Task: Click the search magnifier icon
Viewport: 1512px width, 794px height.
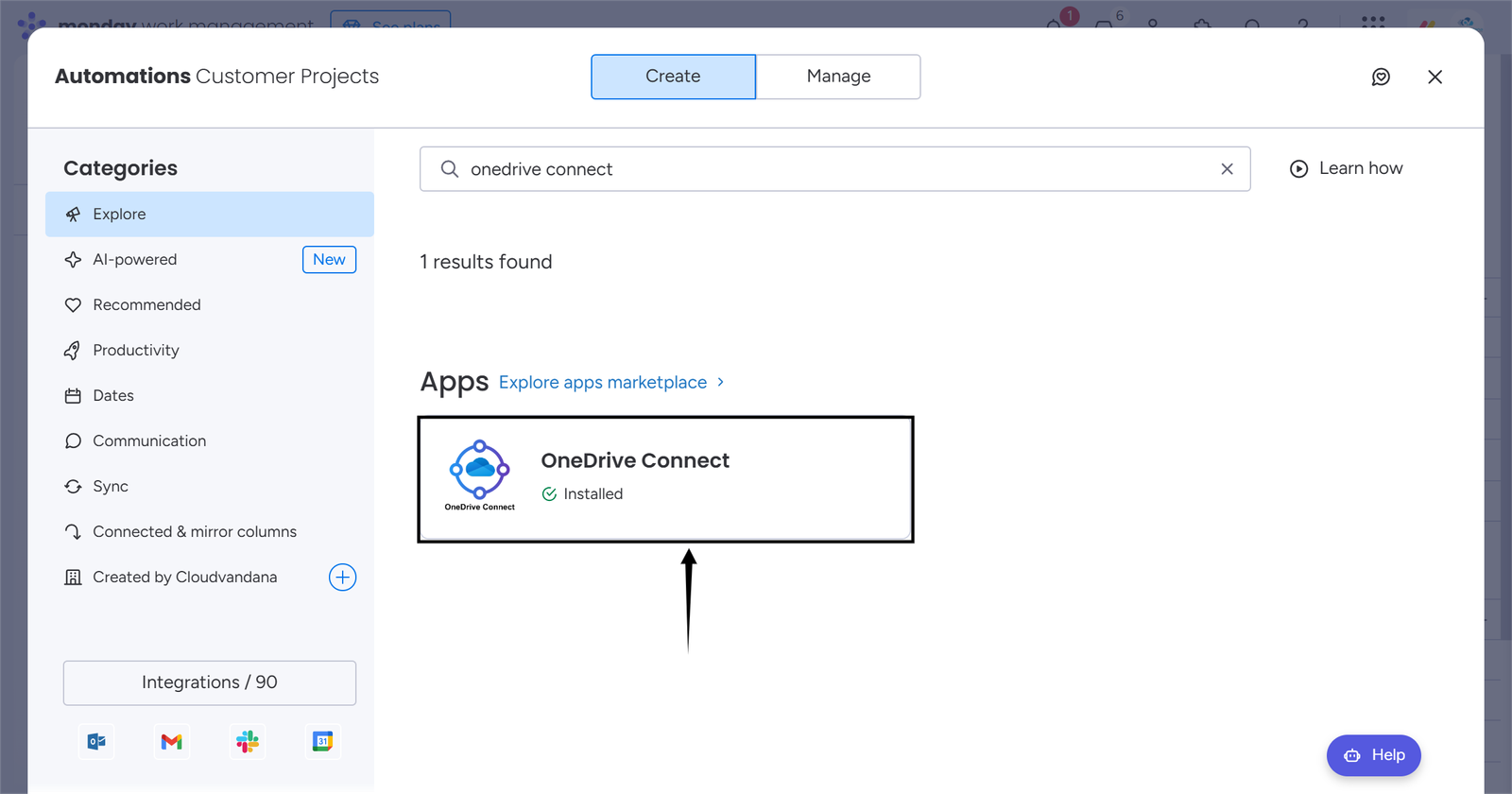Action: point(450,169)
